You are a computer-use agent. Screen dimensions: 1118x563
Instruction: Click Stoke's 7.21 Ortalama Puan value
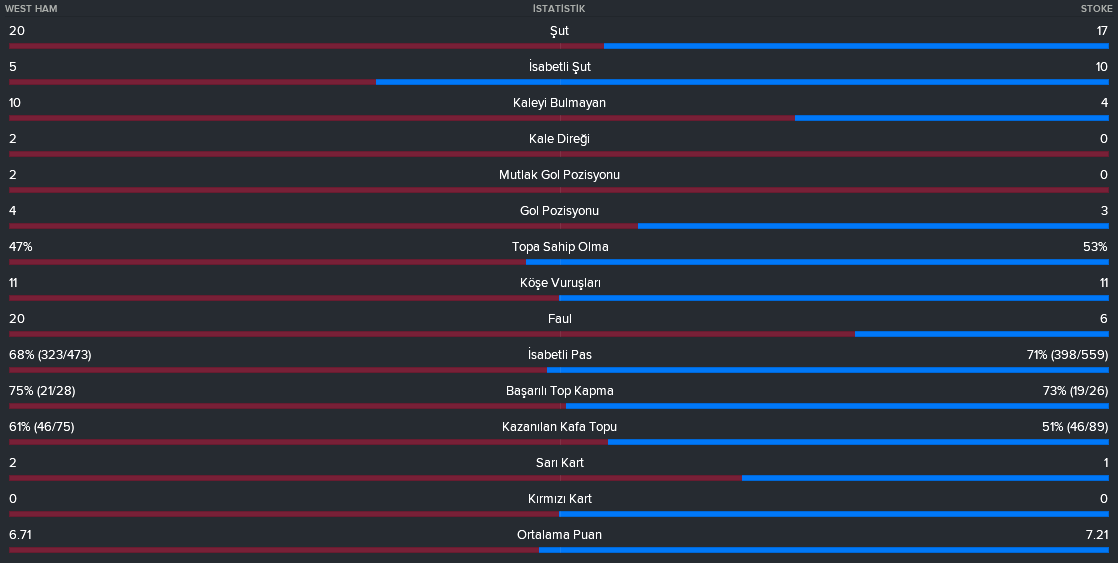1097,534
